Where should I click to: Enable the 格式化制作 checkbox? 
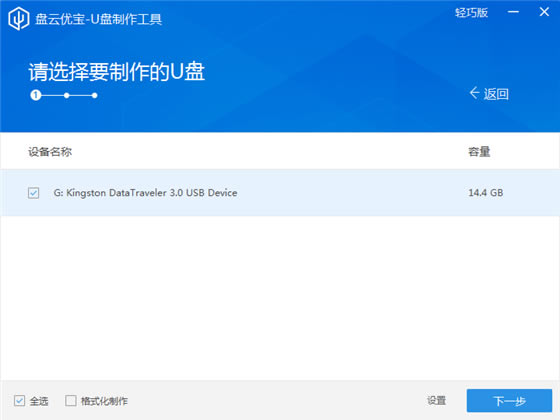(71, 400)
